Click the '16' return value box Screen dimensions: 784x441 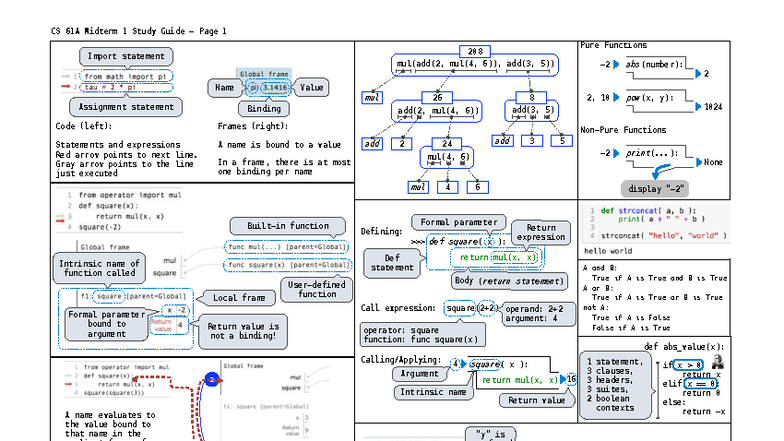tap(571, 379)
